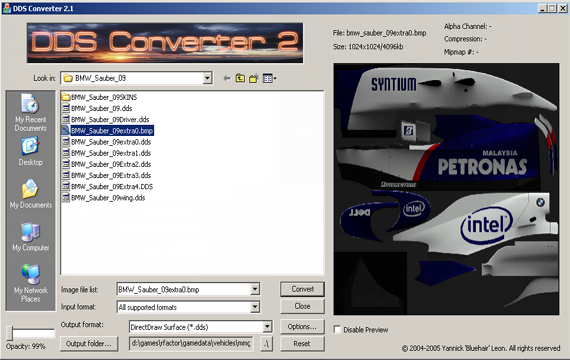Open the view menu icon

coord(269,78)
